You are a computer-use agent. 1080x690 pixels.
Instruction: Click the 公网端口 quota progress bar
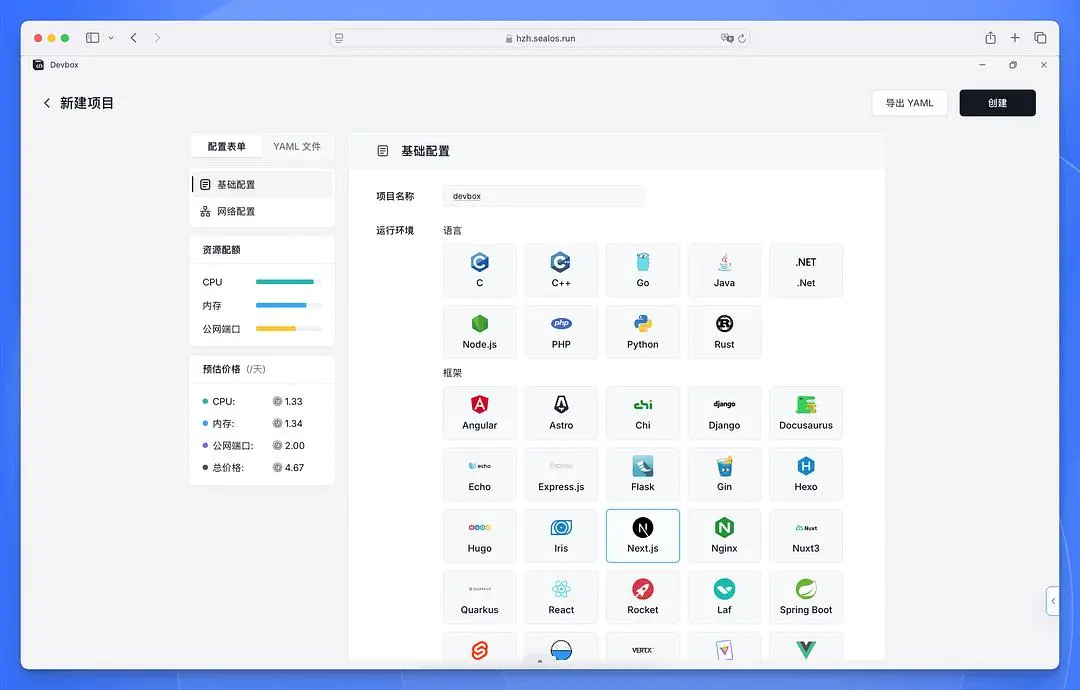click(288, 328)
